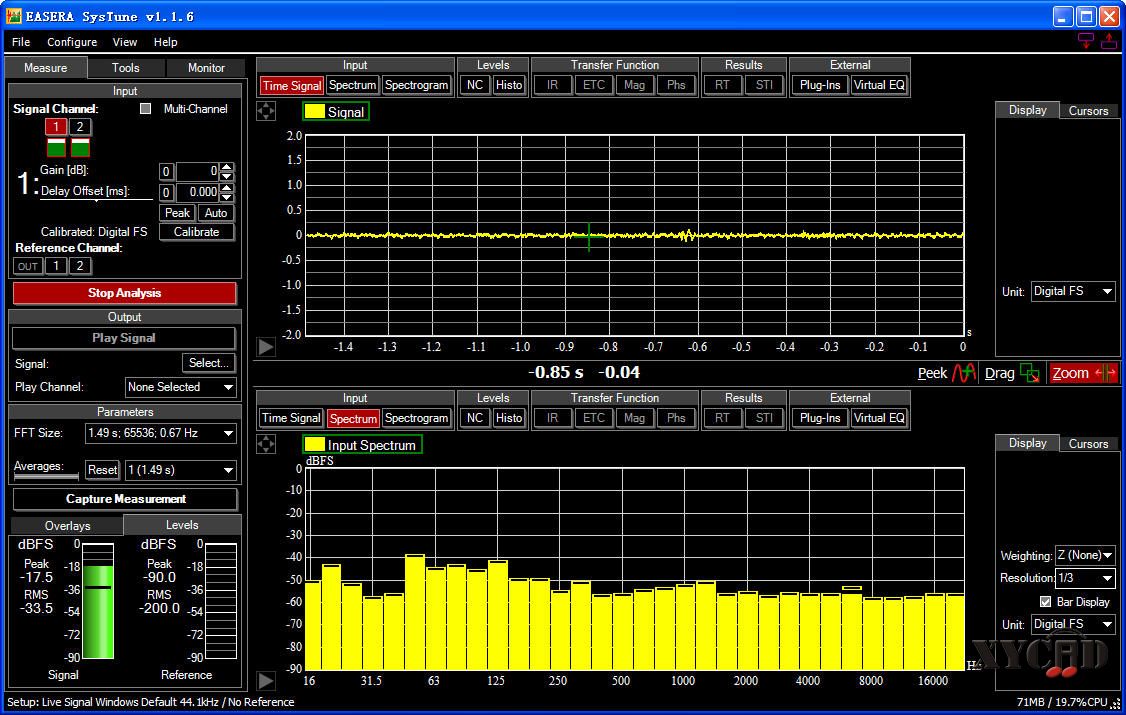The height and width of the screenshot is (715, 1126).
Task: Activate the red Zoom mode button
Action: 1084,373
